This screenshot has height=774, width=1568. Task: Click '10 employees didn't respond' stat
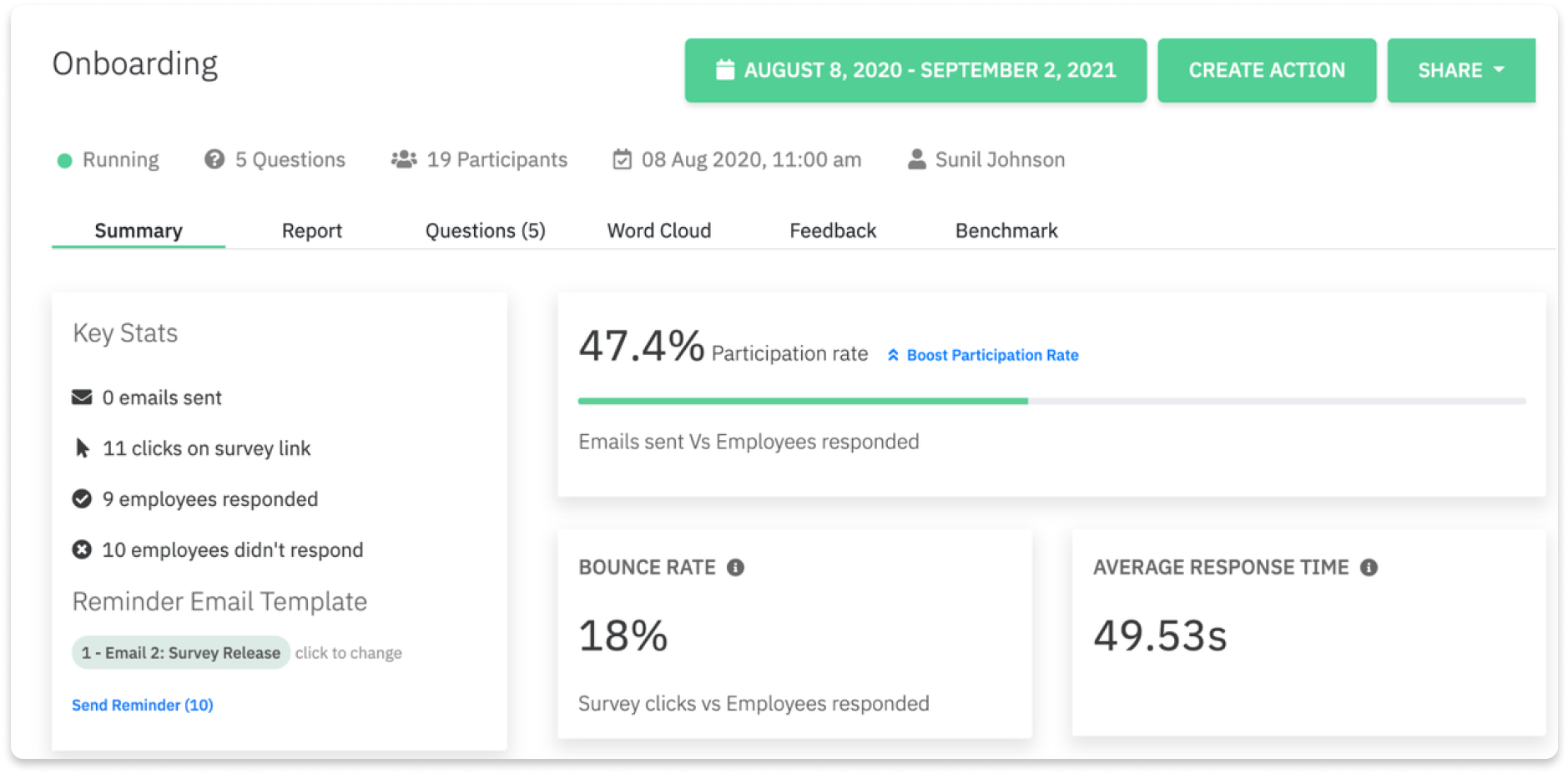tap(233, 549)
